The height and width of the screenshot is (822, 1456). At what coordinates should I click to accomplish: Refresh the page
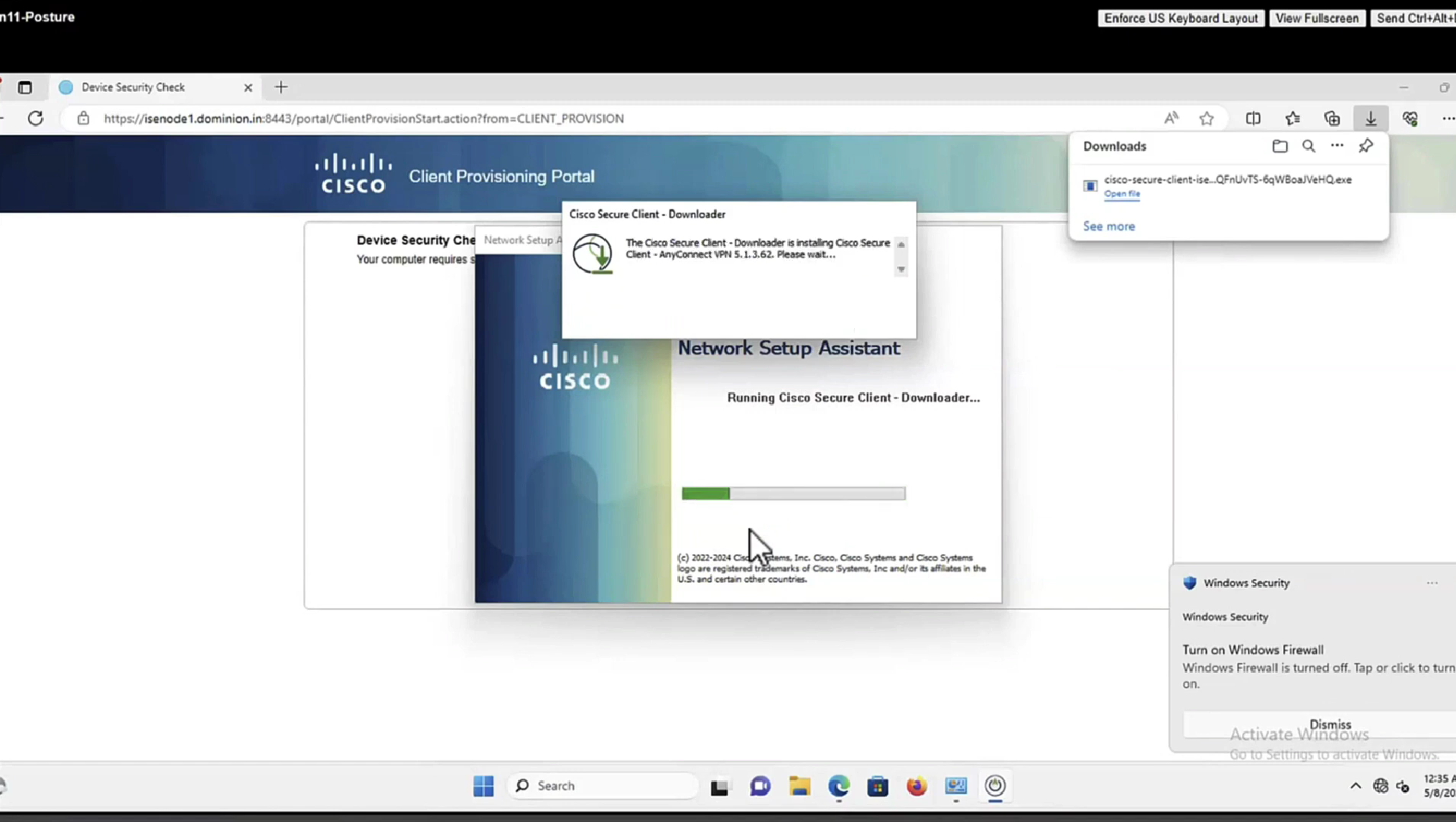pos(35,119)
